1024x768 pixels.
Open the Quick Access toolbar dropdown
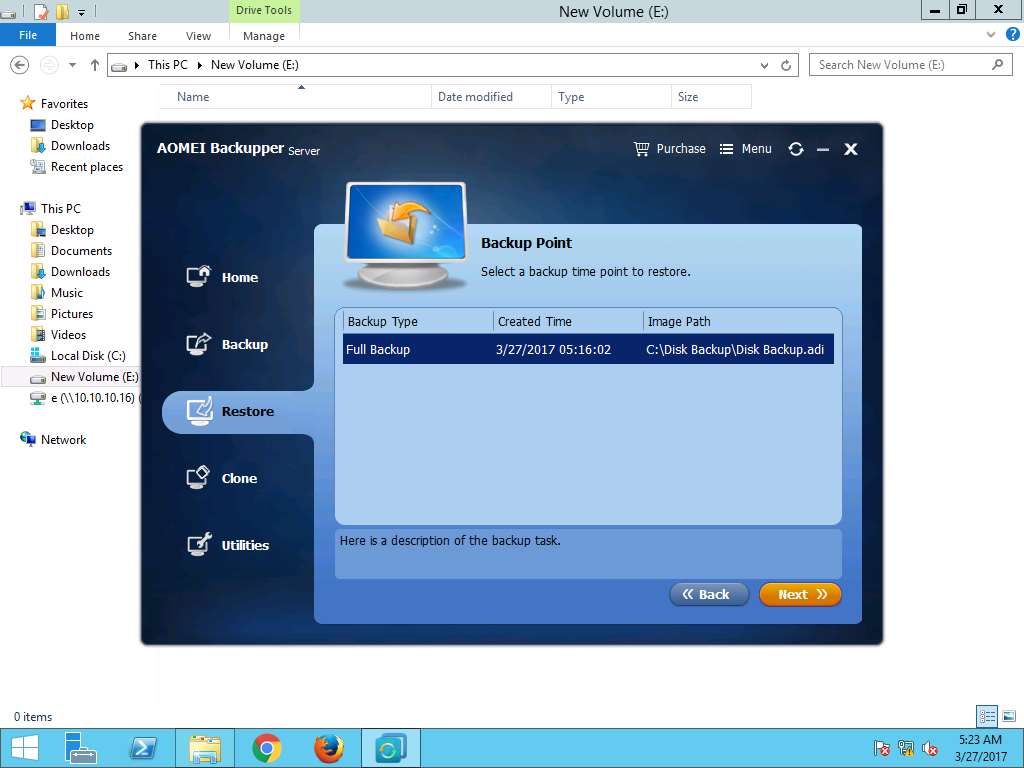[82, 12]
